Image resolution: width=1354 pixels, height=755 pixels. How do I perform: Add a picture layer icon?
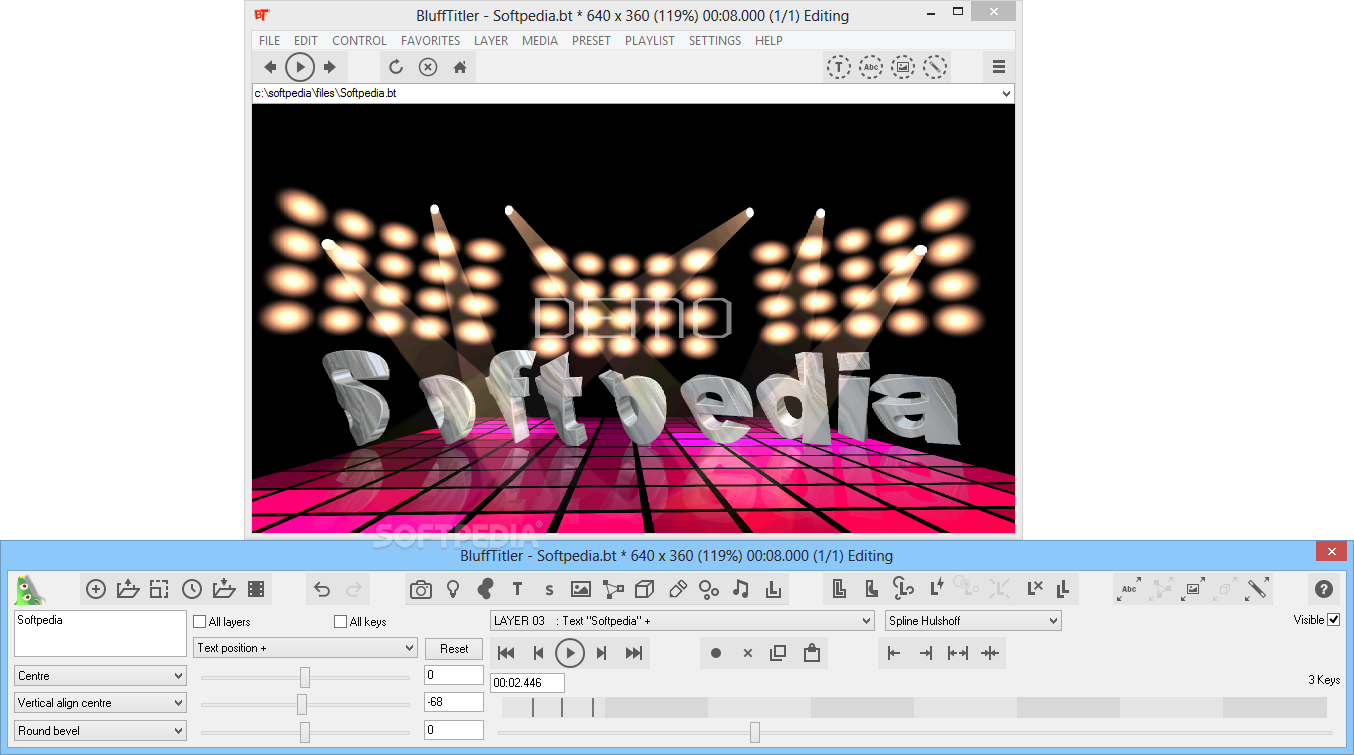click(x=581, y=589)
